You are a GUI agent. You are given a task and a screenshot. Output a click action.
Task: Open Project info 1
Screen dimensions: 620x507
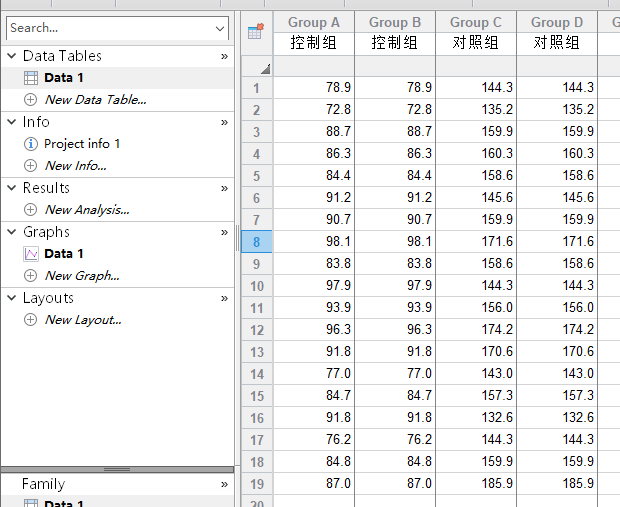point(82,144)
